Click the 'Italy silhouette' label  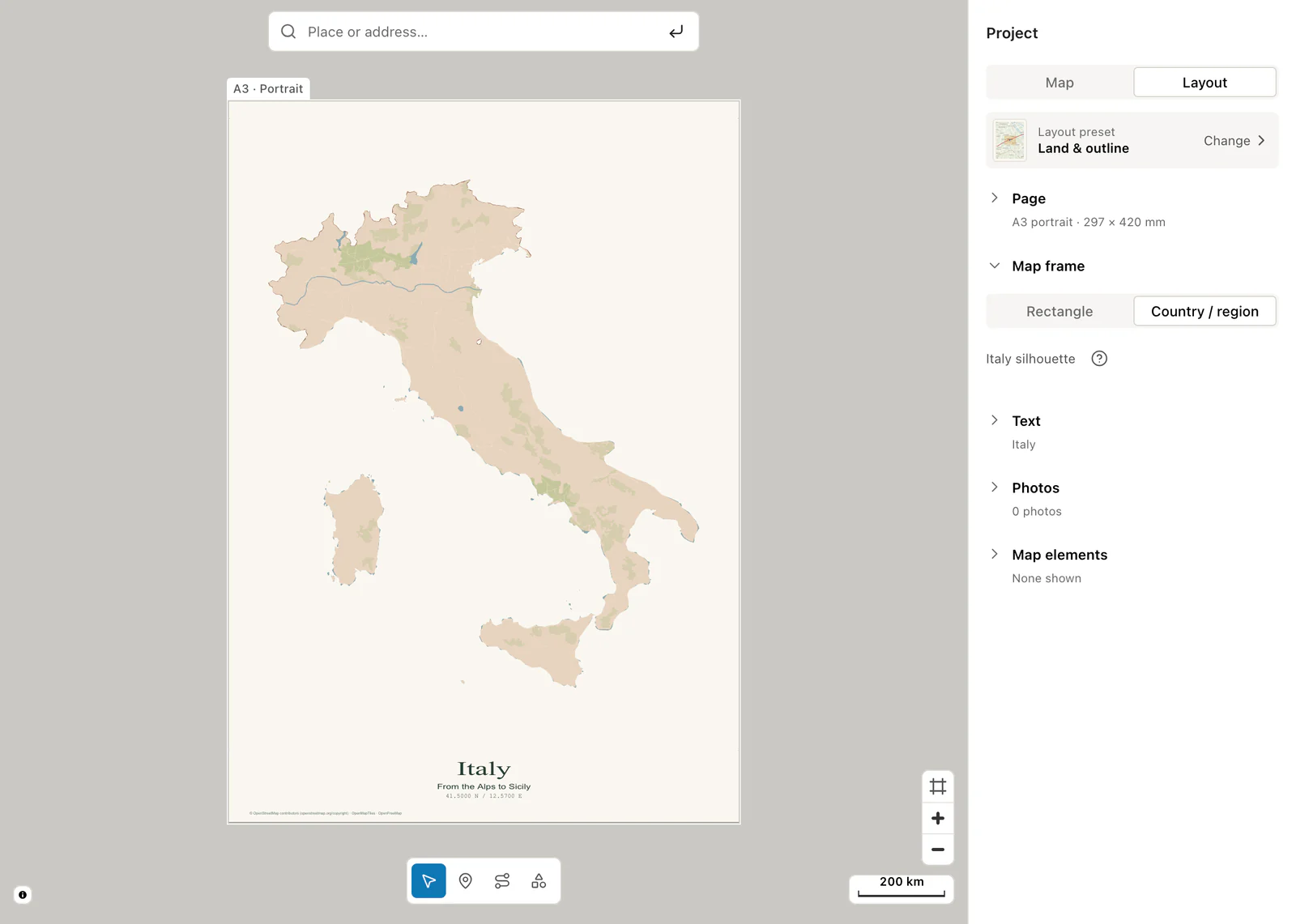(1030, 359)
